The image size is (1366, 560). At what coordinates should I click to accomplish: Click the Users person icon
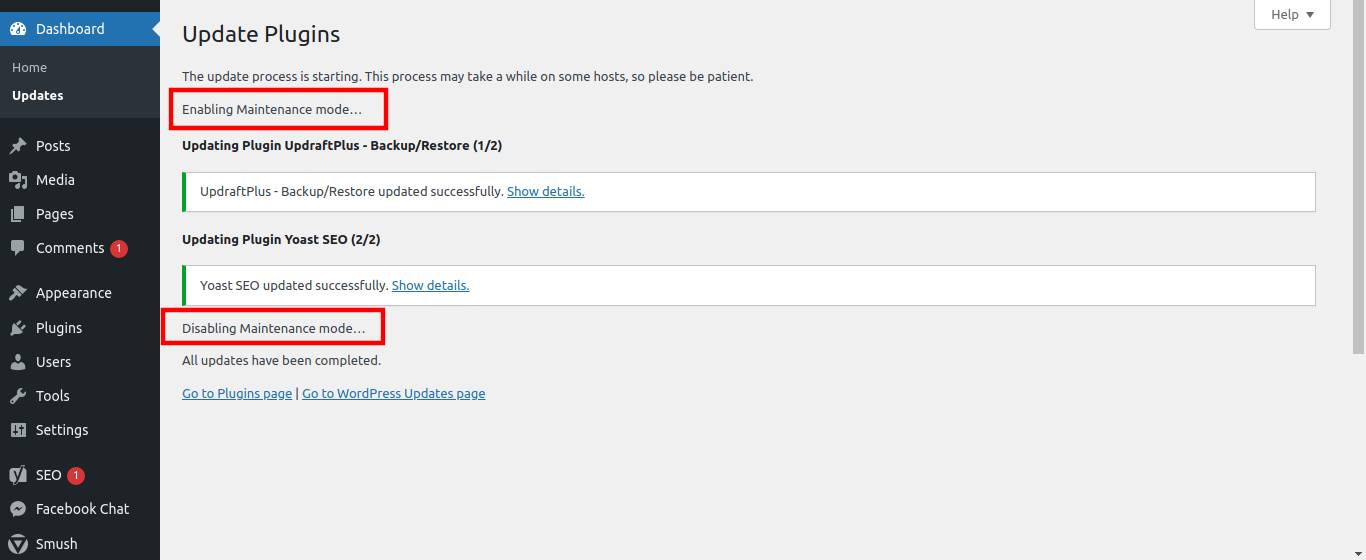pos(18,362)
